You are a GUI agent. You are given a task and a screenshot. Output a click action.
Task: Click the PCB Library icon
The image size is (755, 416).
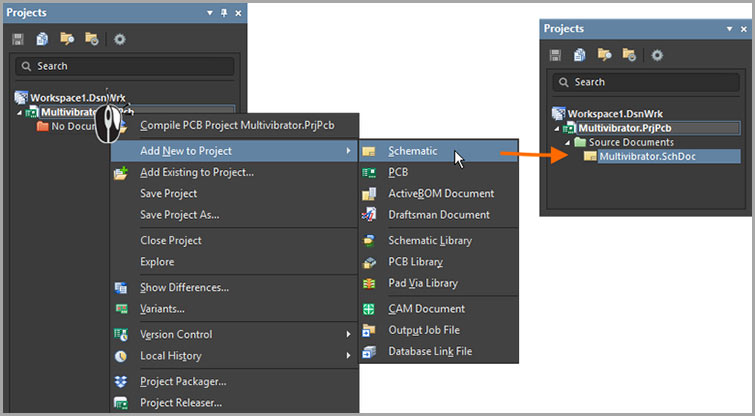[369, 262]
